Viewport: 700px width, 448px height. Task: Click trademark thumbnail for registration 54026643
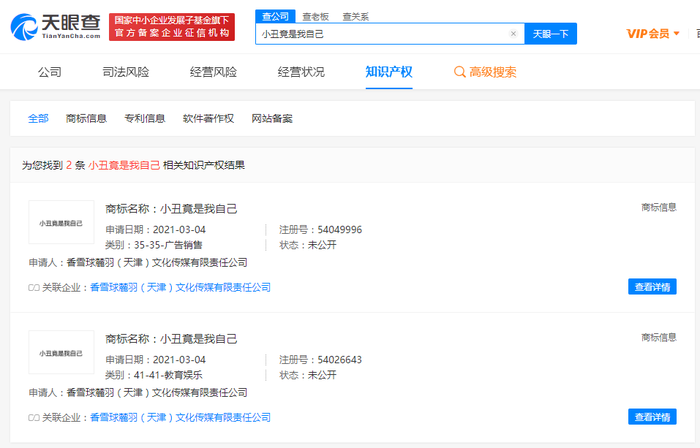61,352
